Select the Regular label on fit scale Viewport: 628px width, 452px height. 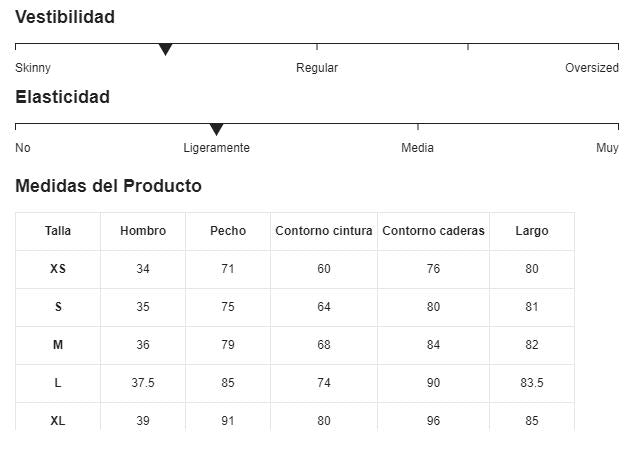pyautogui.click(x=317, y=68)
